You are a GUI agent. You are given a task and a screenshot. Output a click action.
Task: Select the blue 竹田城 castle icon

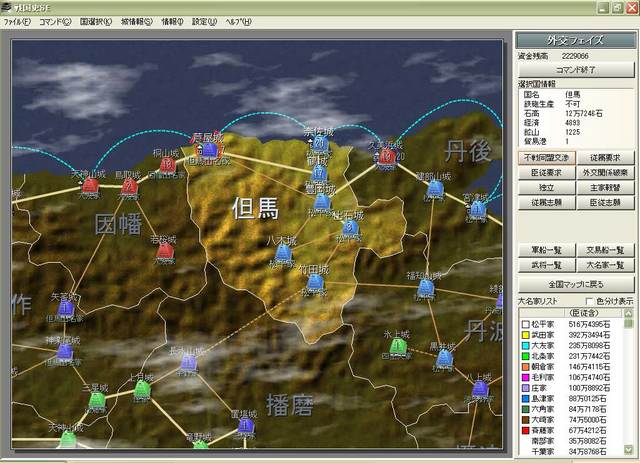click(x=314, y=282)
